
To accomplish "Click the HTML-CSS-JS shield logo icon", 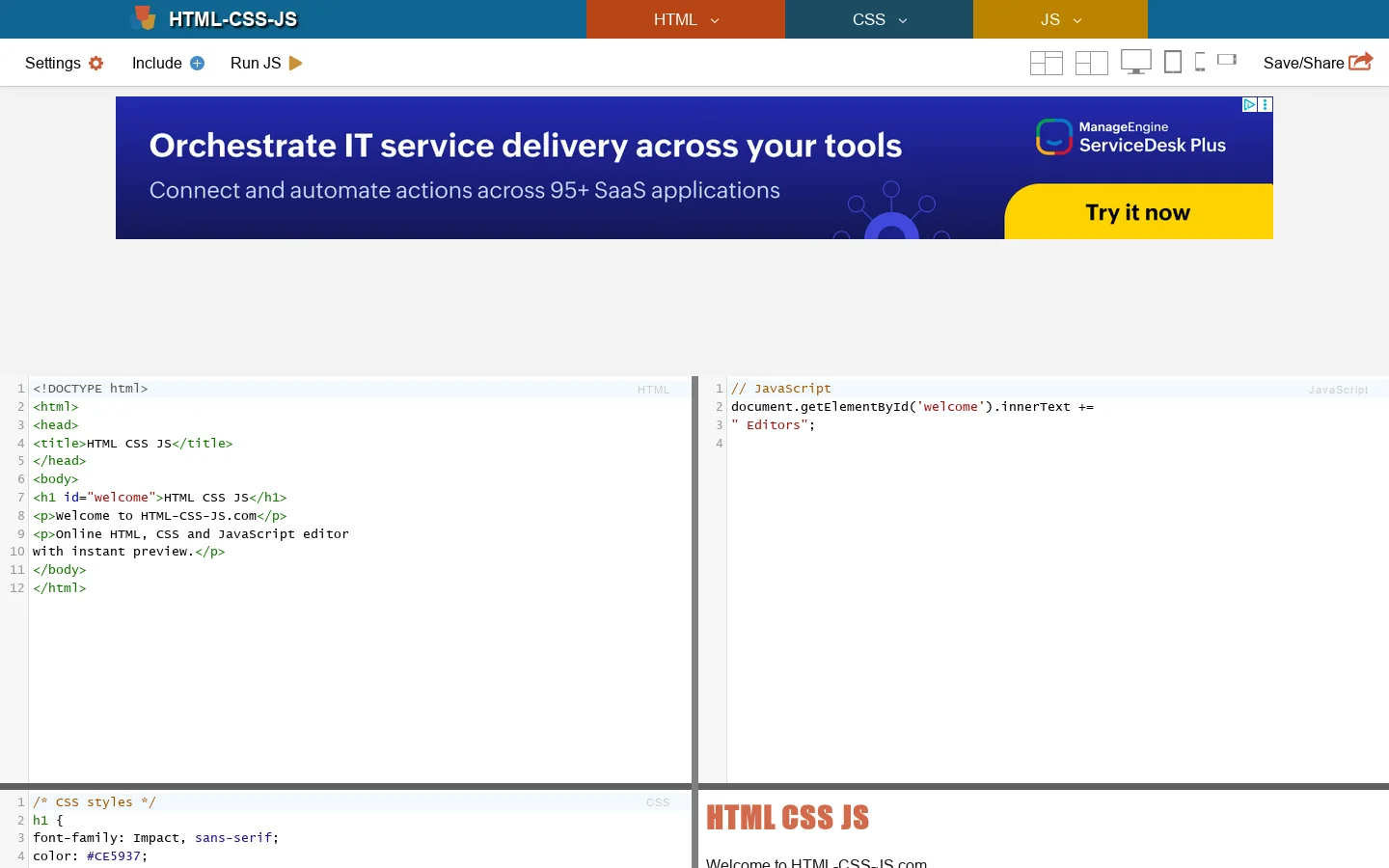I will click(144, 18).
